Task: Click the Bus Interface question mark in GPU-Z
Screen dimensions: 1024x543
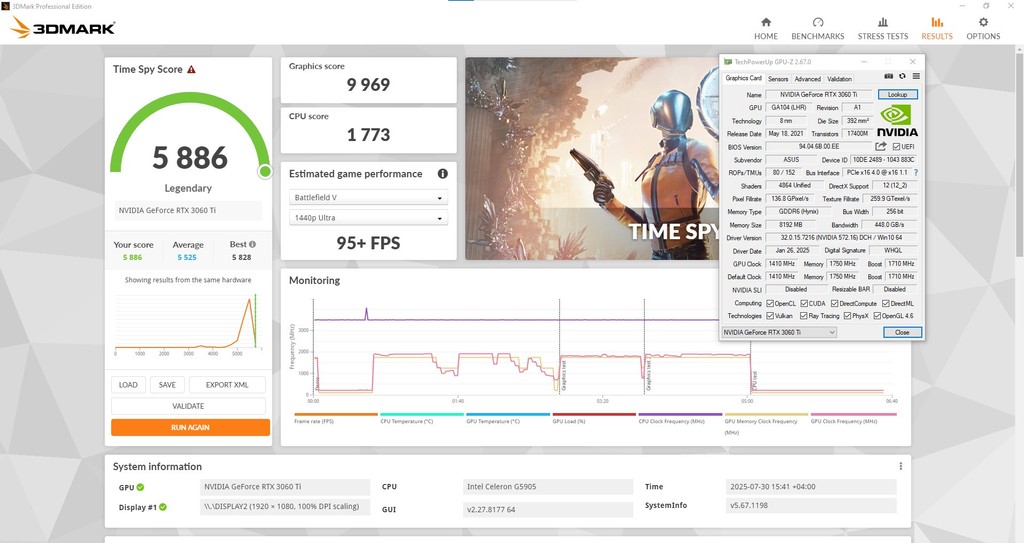Action: click(916, 173)
